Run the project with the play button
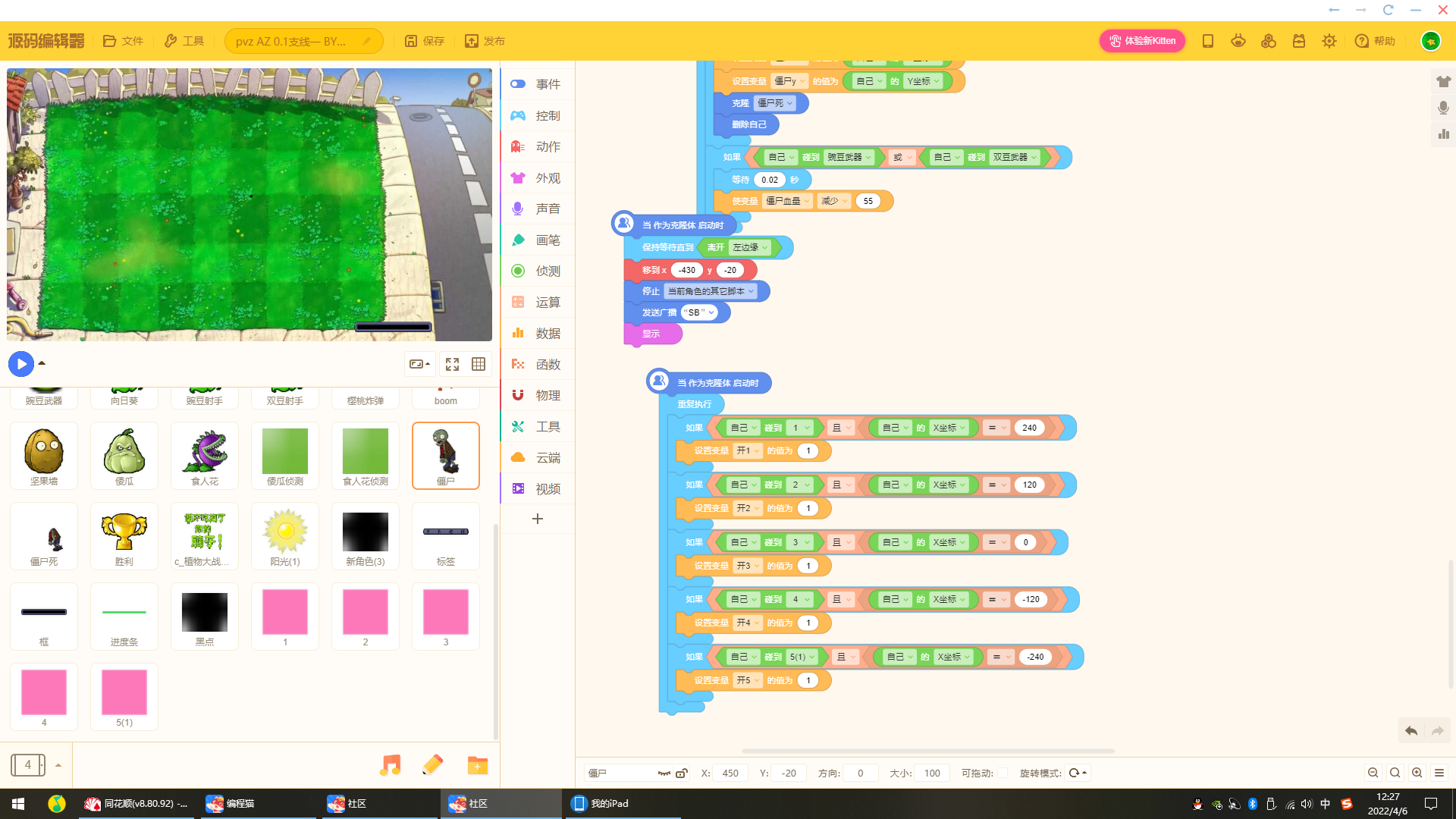This screenshot has height=819, width=1456. pyautogui.click(x=21, y=364)
